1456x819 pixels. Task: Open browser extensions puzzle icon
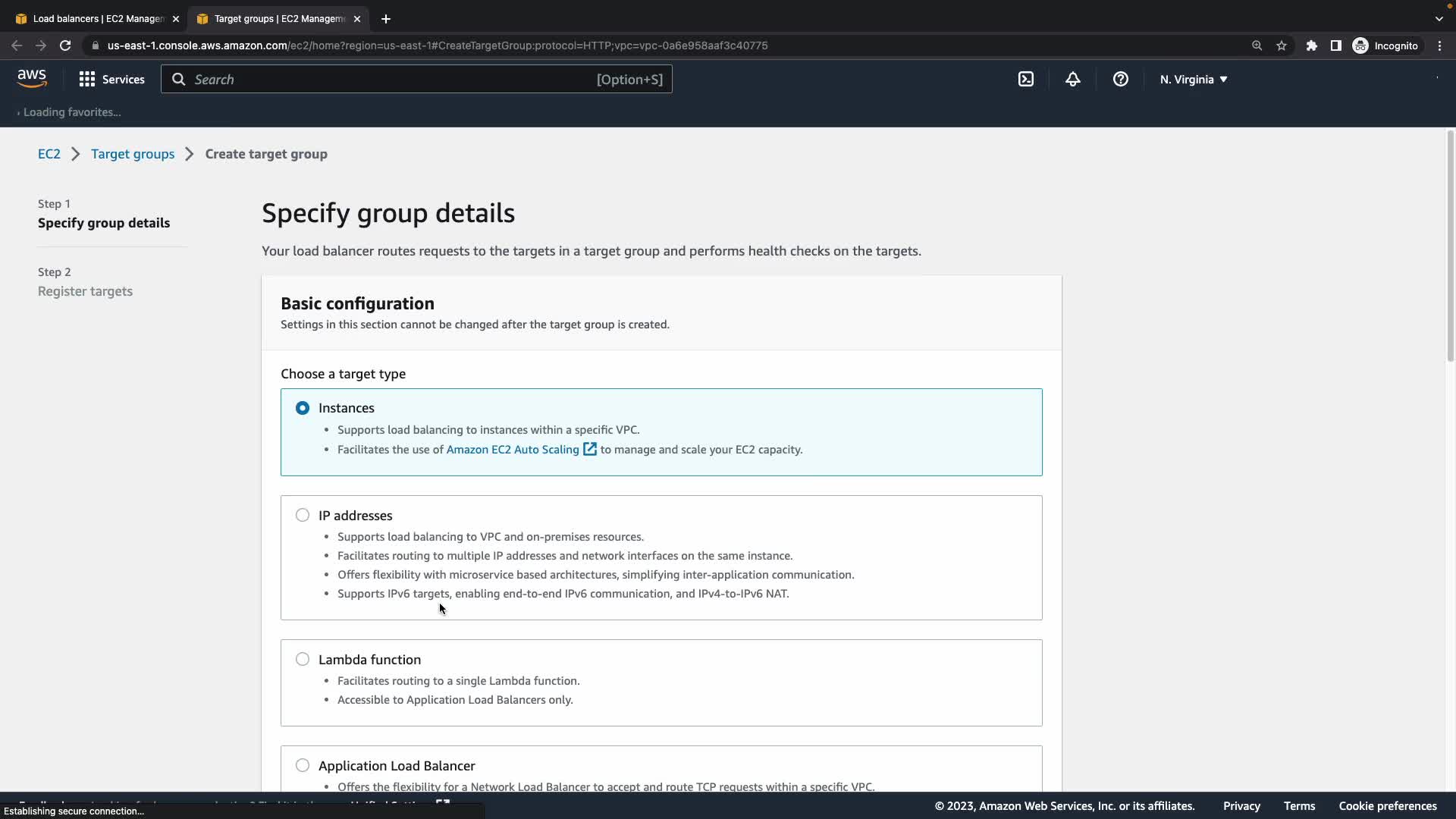1311,45
